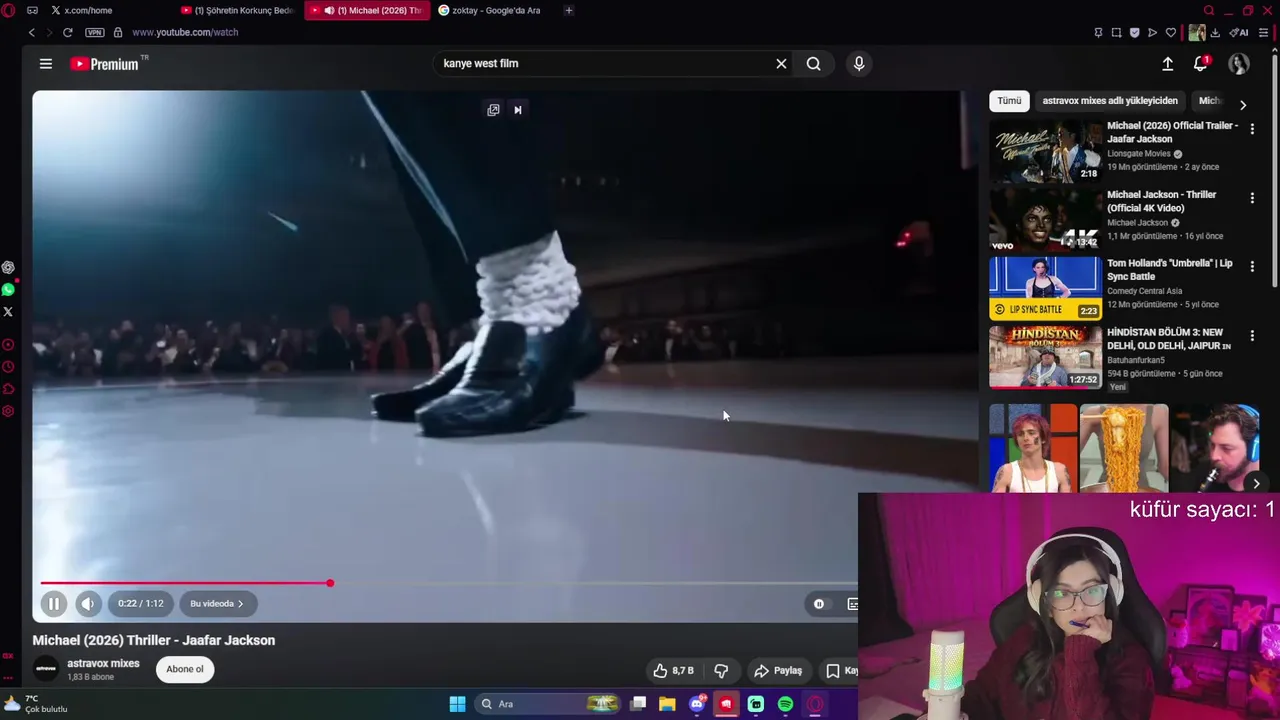Screen dimensions: 1280x720
Task: Mute the tab via the speaker icon on the Michael tab
Action: click(x=329, y=10)
